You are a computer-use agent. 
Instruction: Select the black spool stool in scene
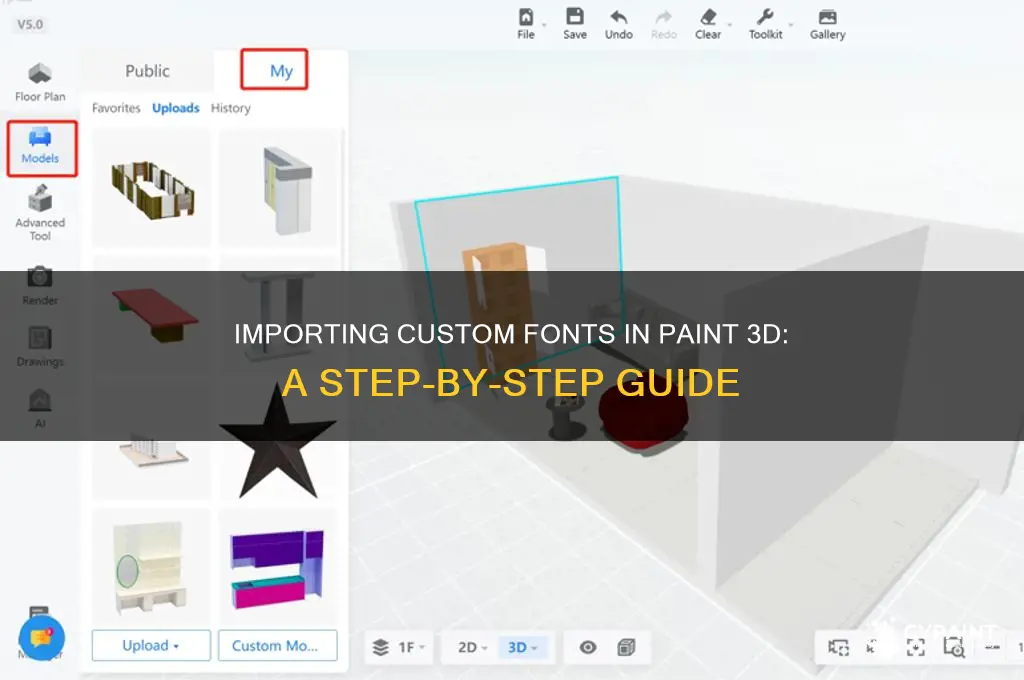[x=566, y=418]
